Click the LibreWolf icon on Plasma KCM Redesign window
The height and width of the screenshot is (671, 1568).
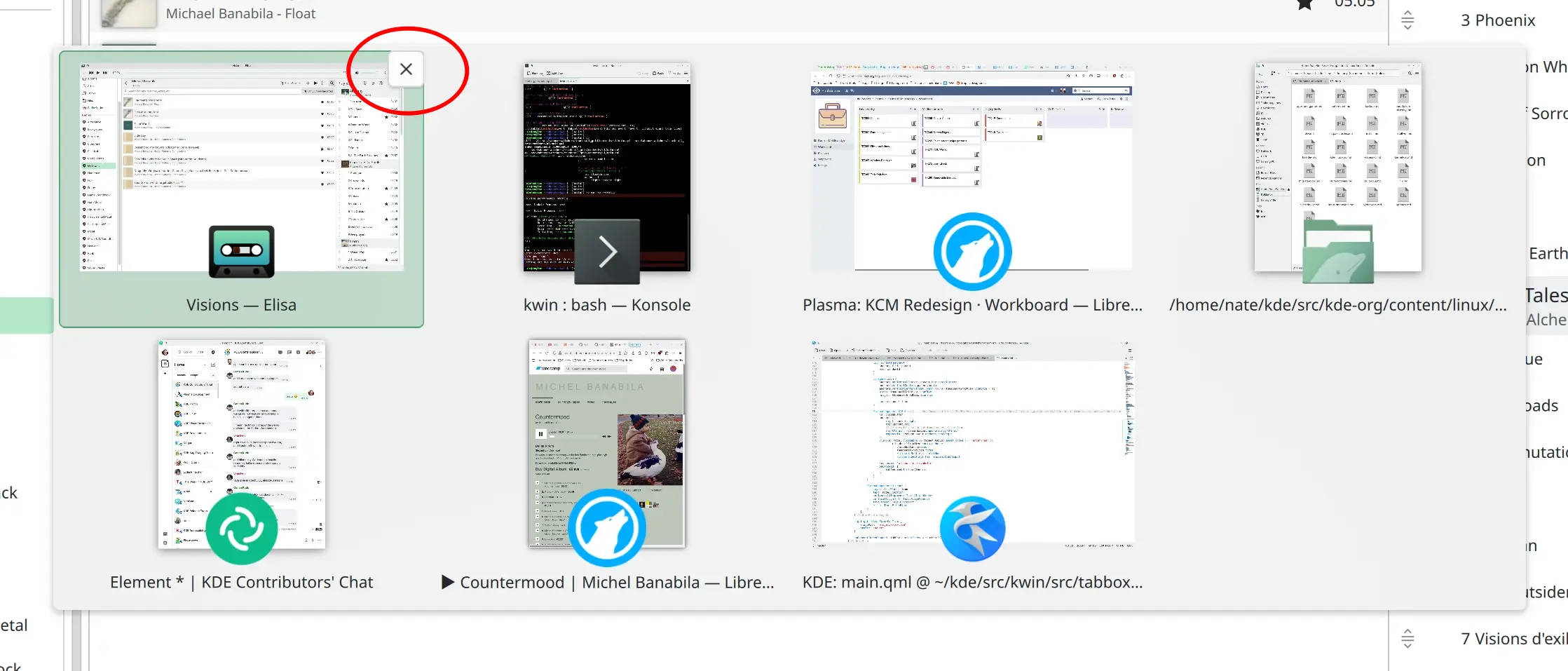click(x=972, y=252)
